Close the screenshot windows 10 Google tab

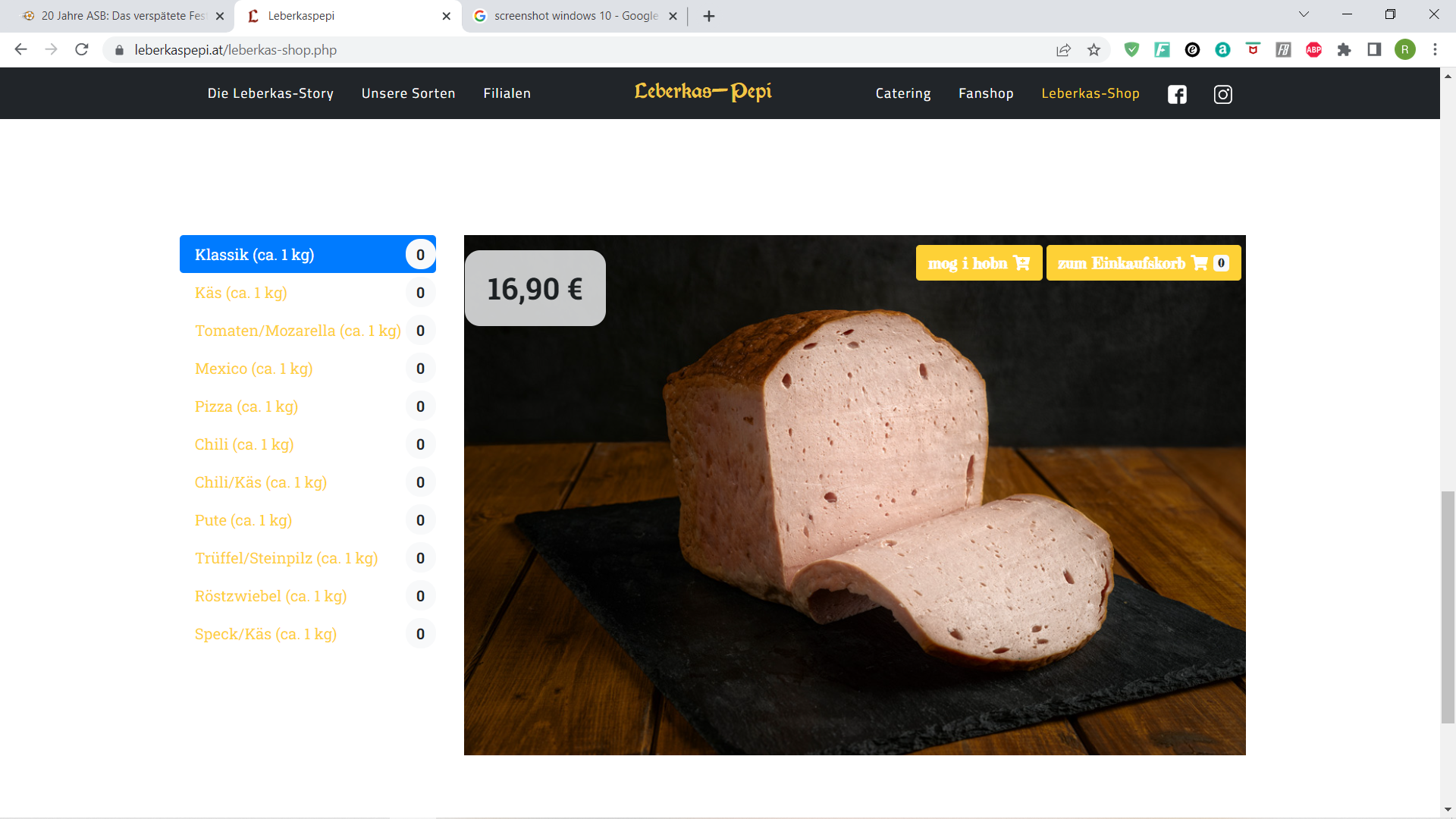coord(673,16)
